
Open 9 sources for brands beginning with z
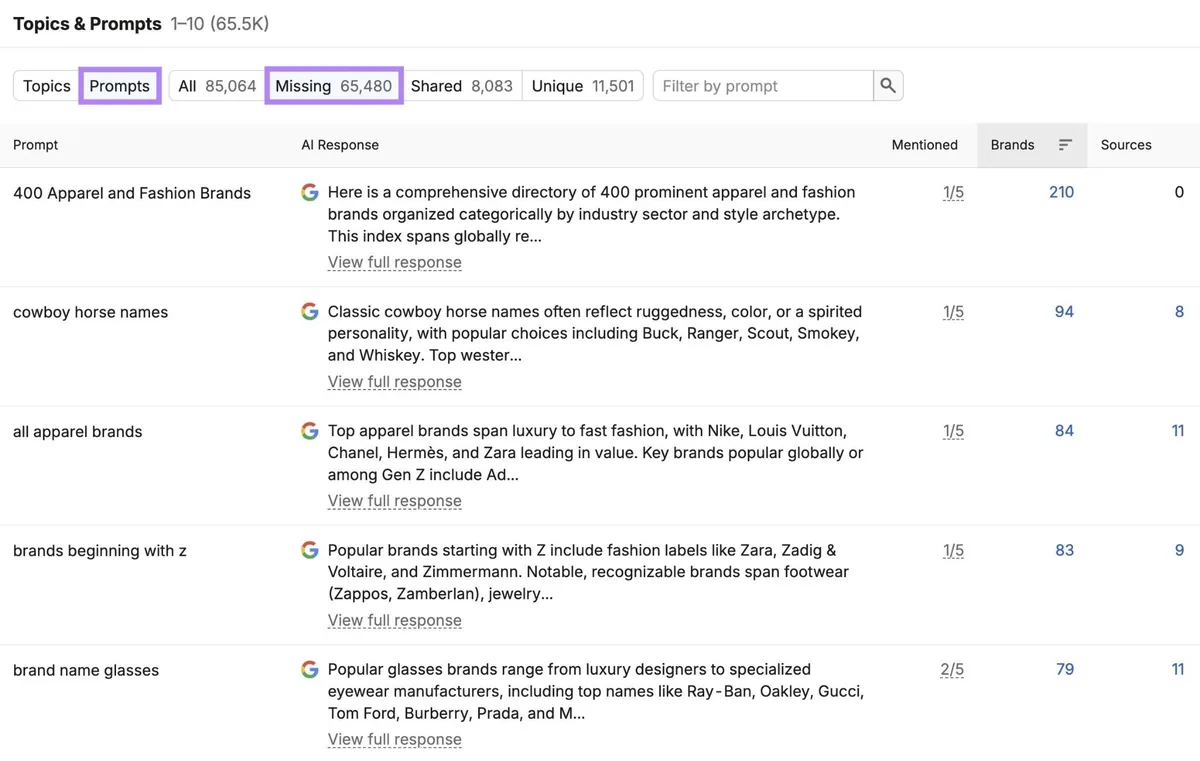coord(1179,550)
